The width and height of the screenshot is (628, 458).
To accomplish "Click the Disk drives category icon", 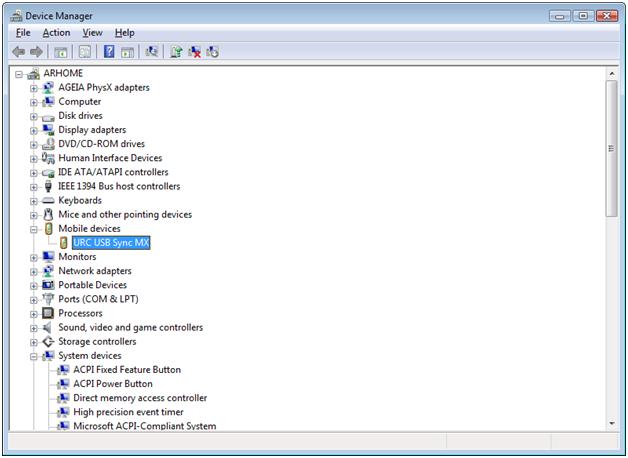I will coord(48,117).
